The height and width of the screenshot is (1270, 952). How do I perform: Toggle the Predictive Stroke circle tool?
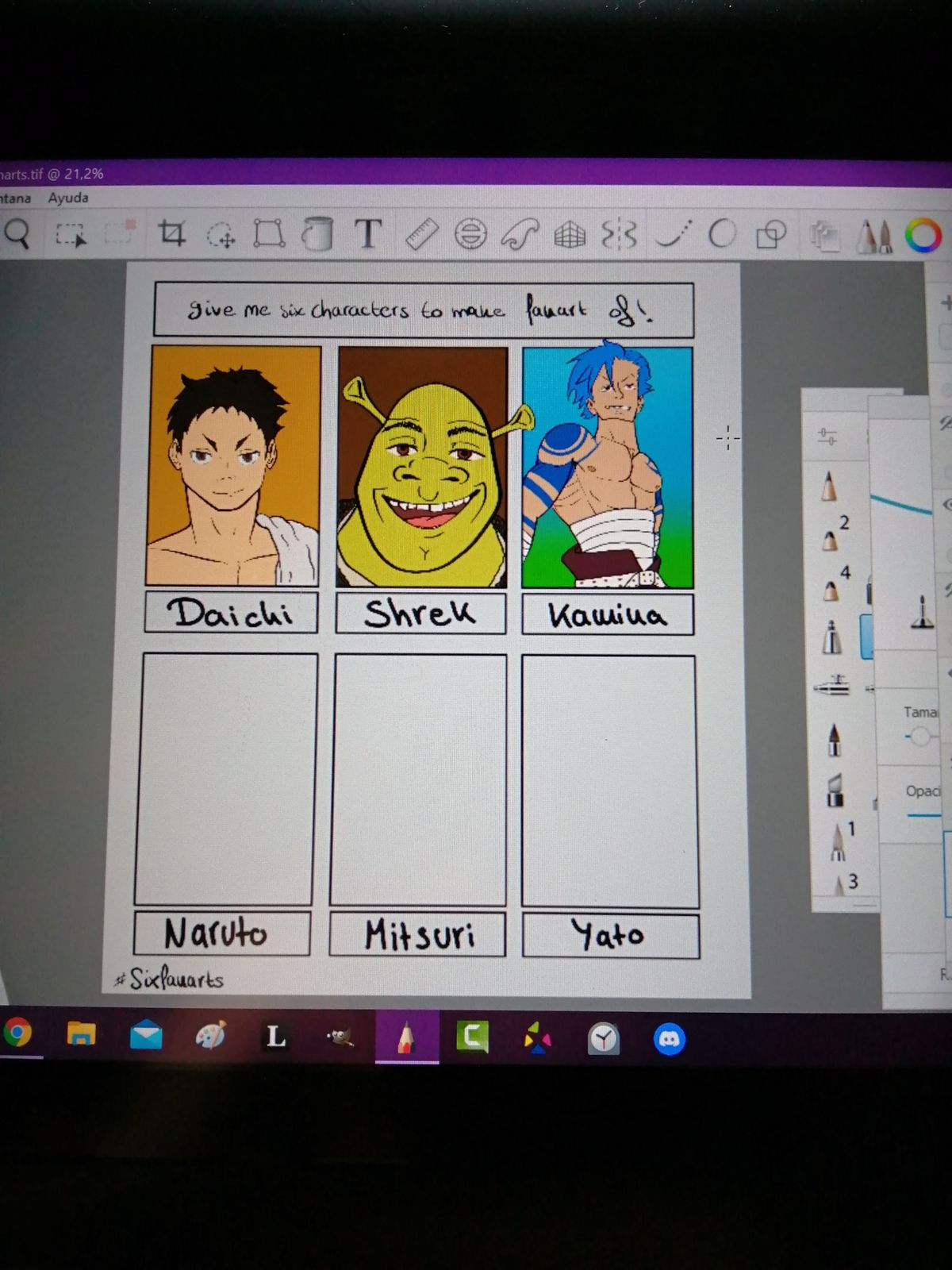point(721,234)
